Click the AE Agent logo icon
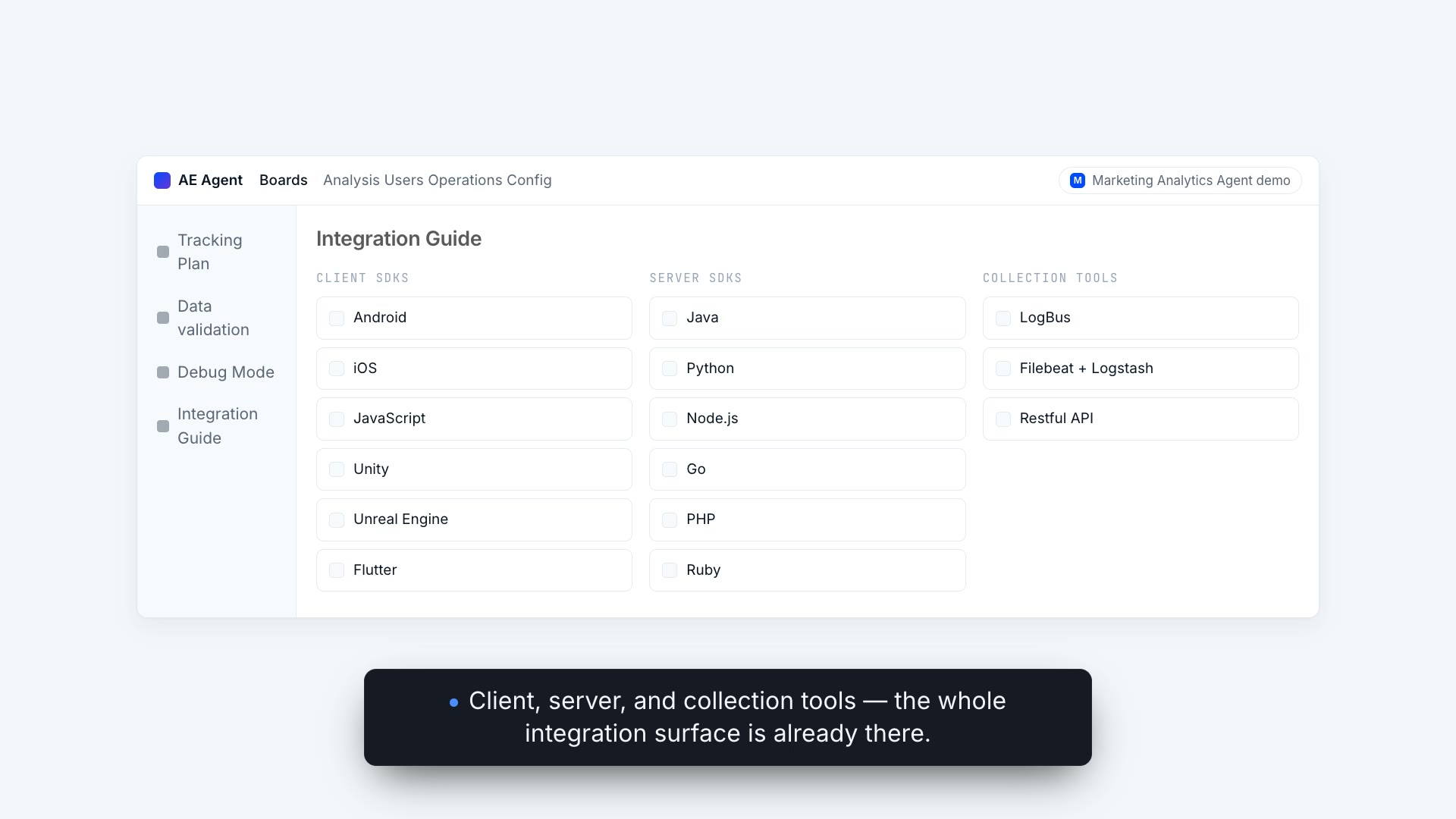Screen dimensions: 1456x819 click(x=162, y=180)
